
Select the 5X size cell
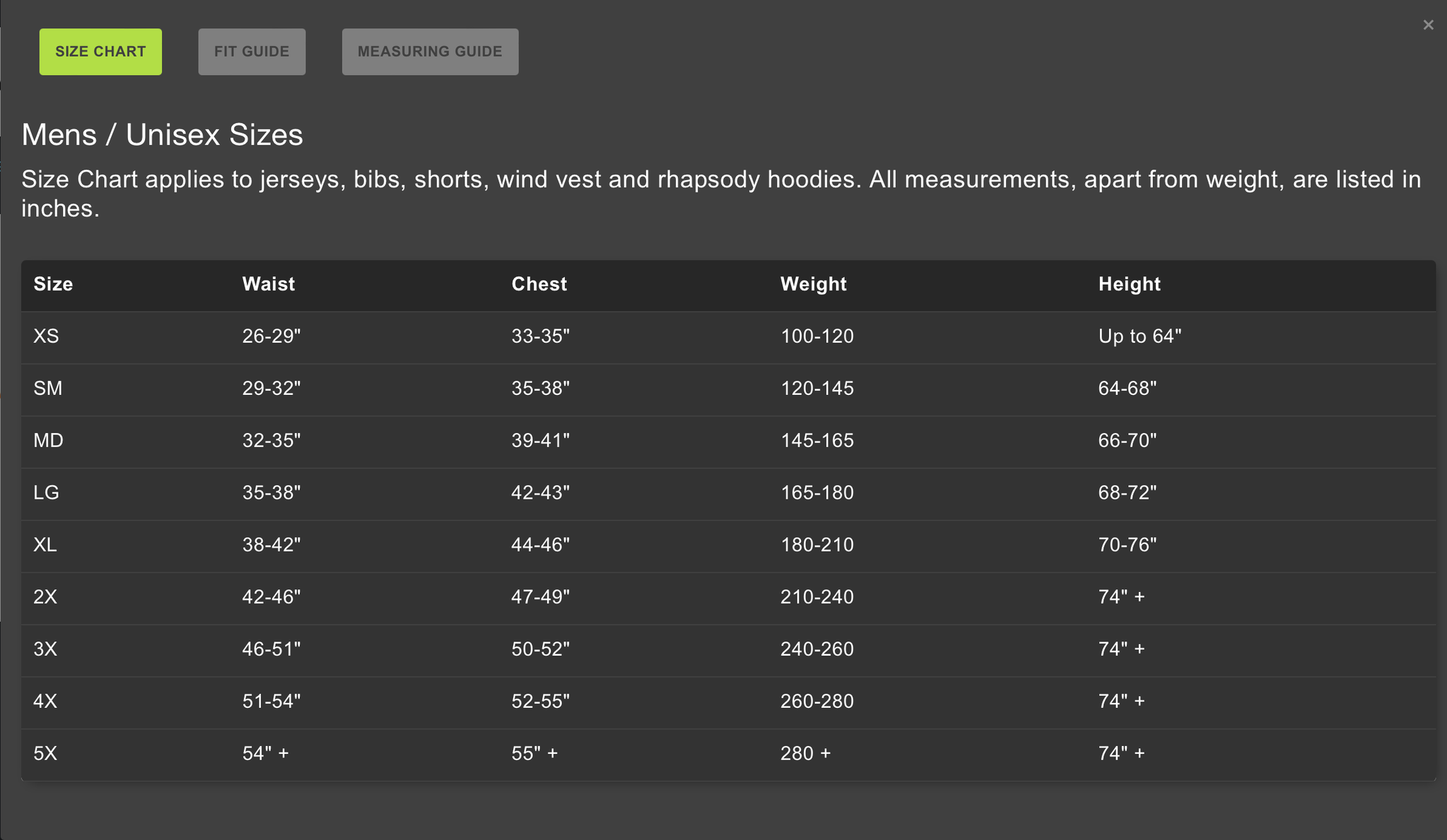tap(45, 754)
